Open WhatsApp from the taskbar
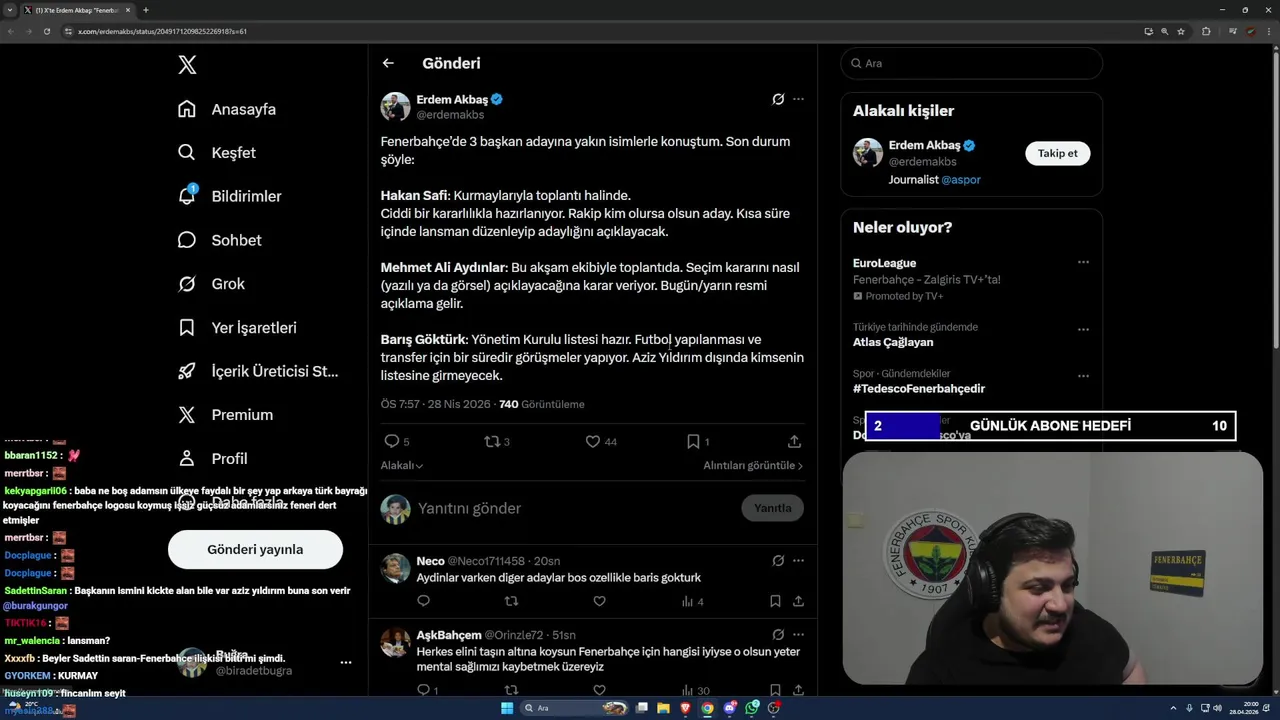Viewport: 1280px width, 720px height. tap(752, 708)
